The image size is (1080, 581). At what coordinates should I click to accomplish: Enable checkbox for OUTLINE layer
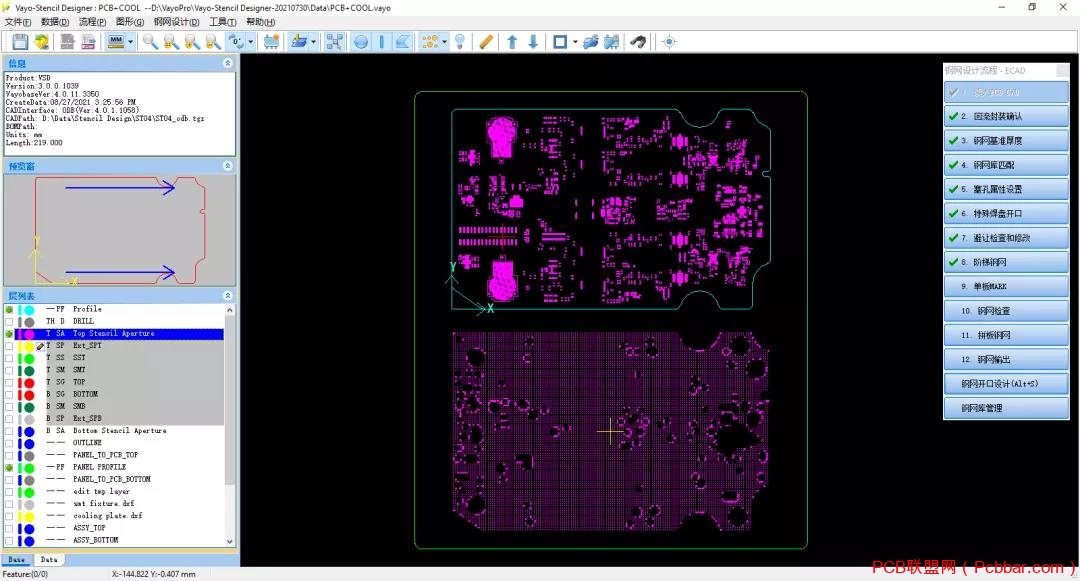9,443
